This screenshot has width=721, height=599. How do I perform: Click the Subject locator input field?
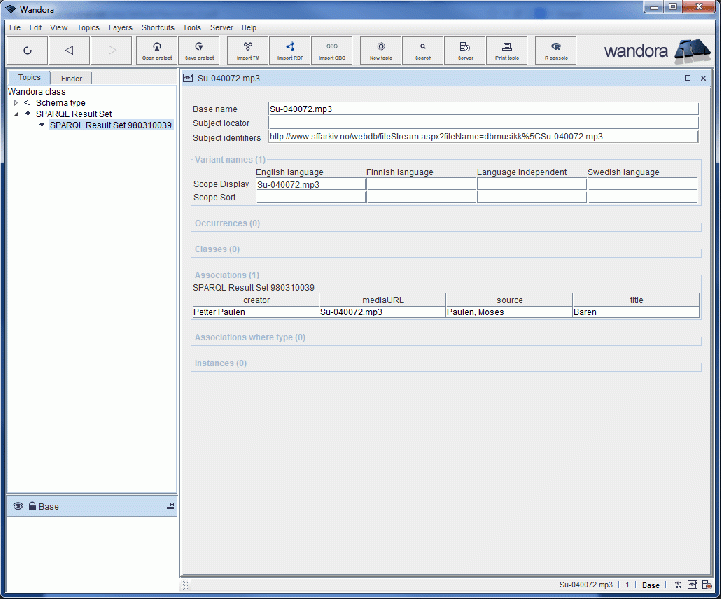482,122
